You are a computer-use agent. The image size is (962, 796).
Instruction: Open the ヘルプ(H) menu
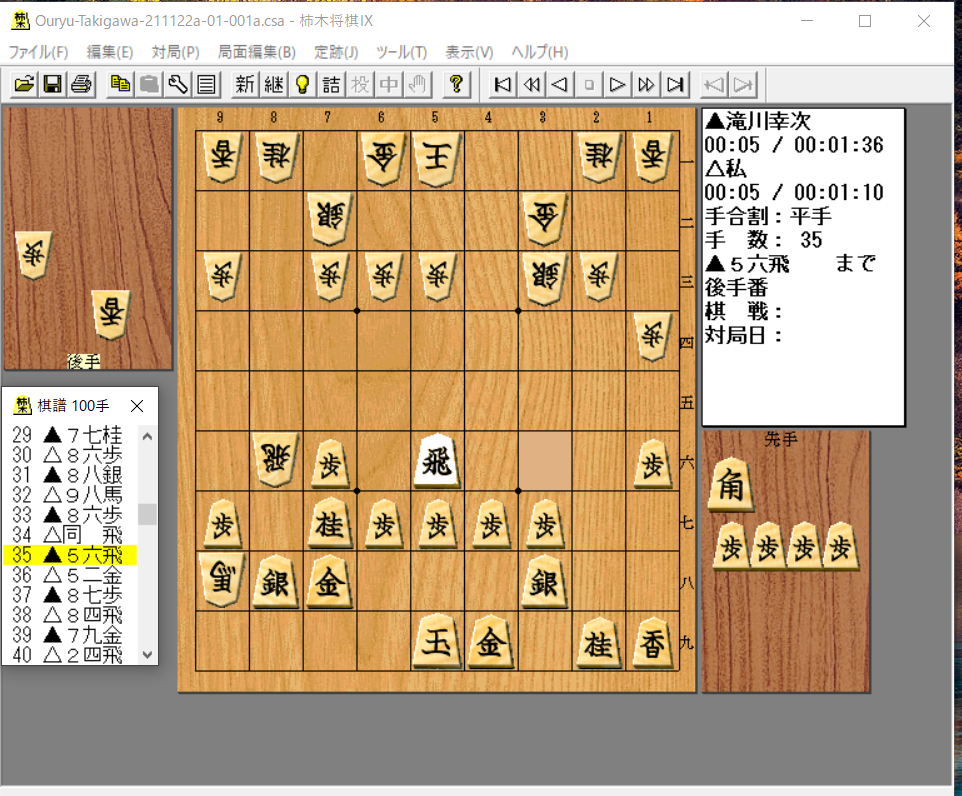pos(540,52)
